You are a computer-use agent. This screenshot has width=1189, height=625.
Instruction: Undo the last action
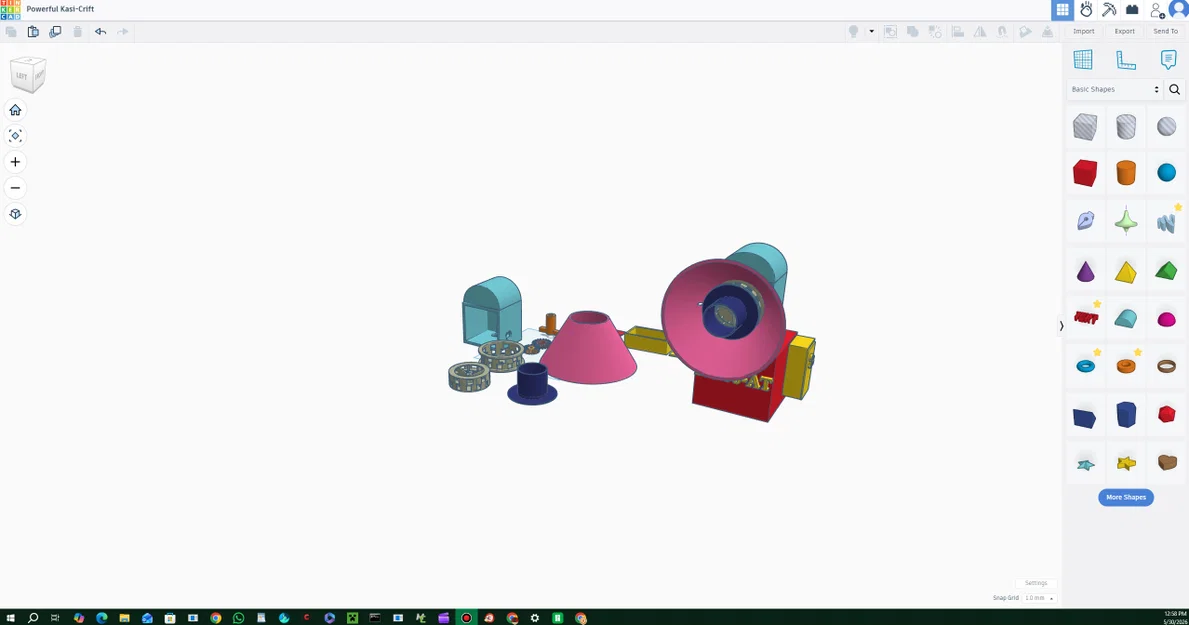(100, 32)
